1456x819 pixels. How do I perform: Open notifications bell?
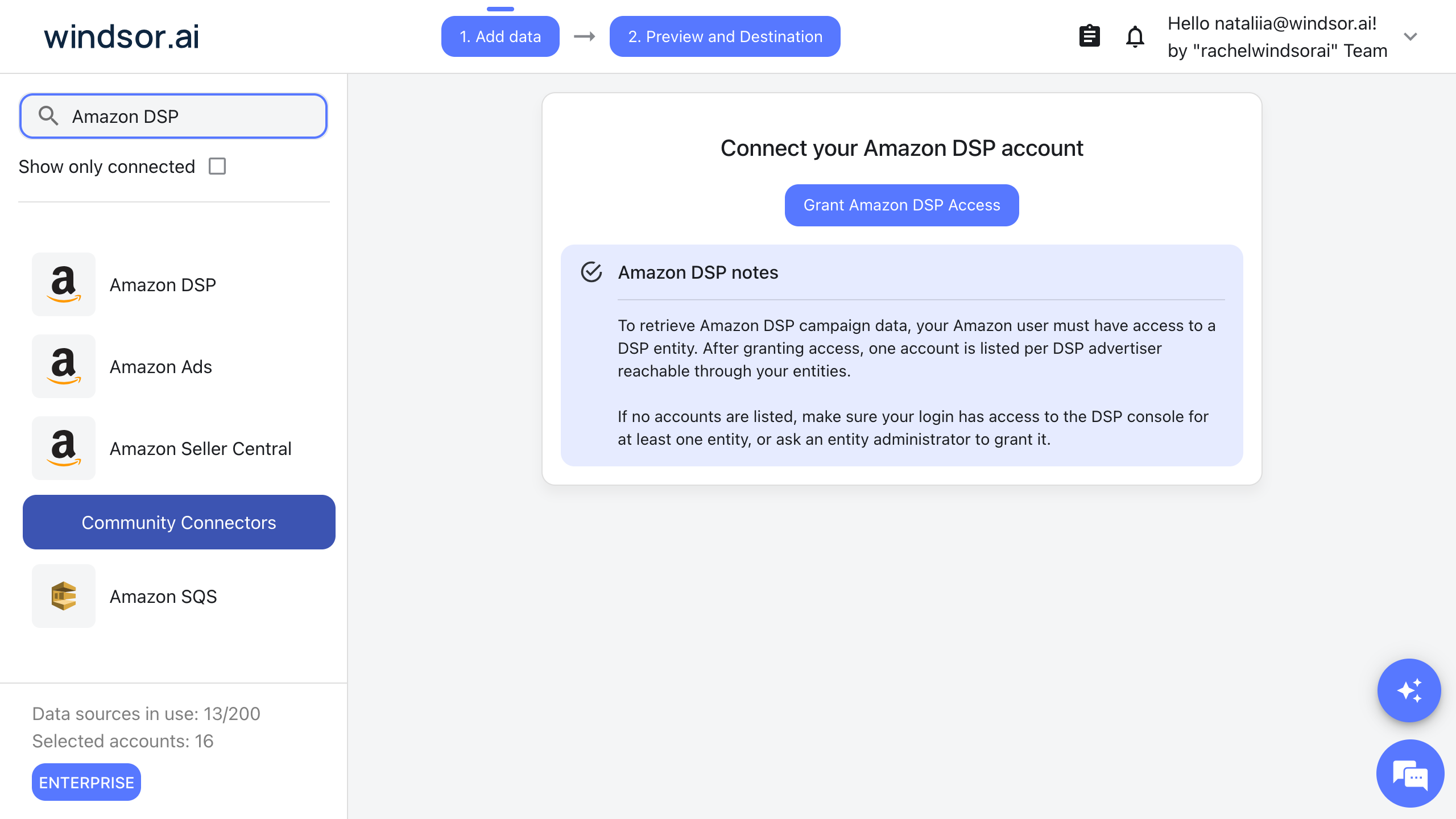click(x=1135, y=36)
